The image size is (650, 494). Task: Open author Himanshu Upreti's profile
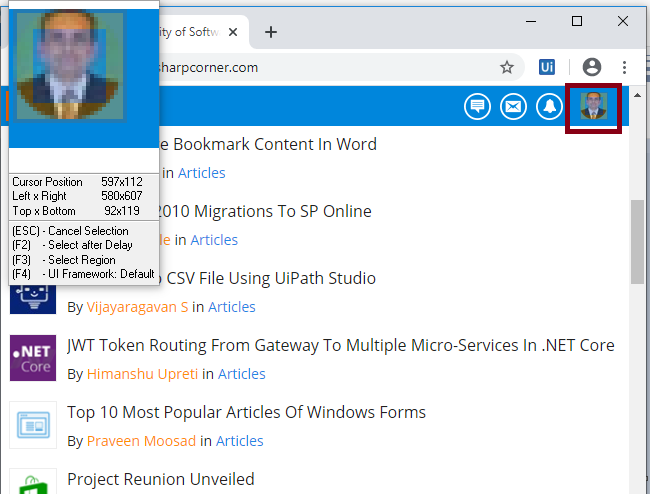142,374
